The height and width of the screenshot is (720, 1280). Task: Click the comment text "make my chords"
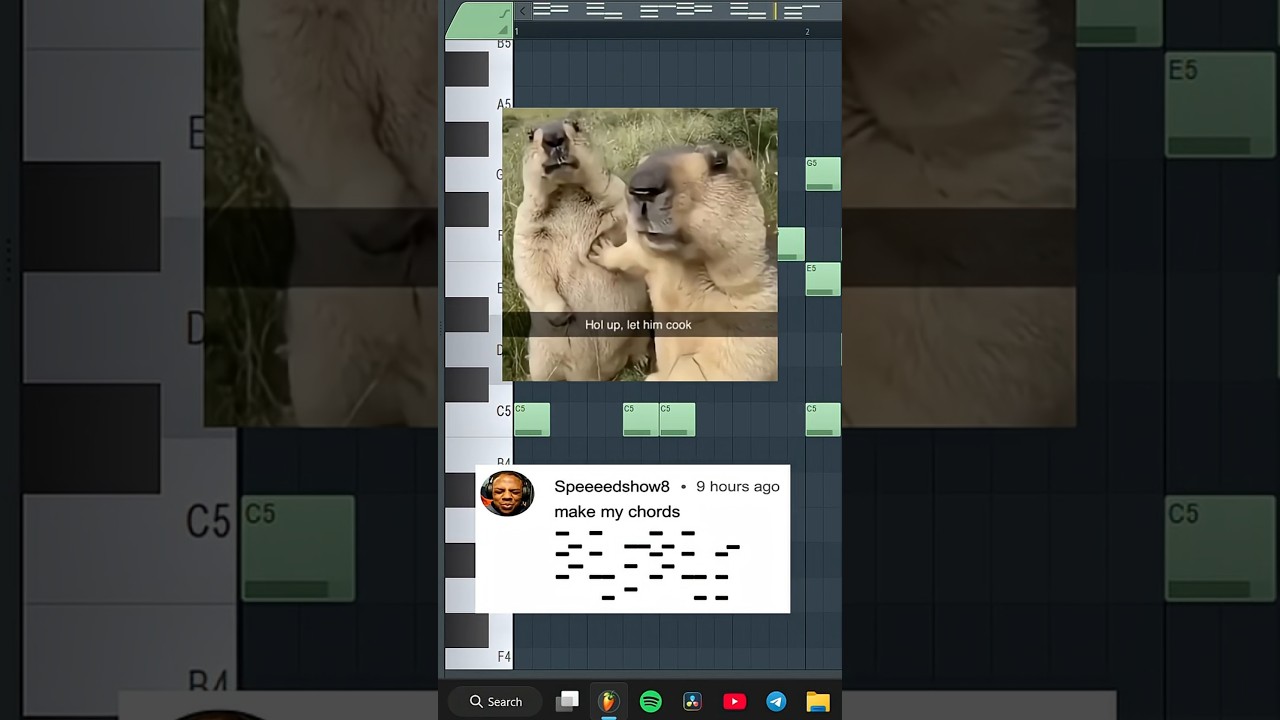[617, 512]
